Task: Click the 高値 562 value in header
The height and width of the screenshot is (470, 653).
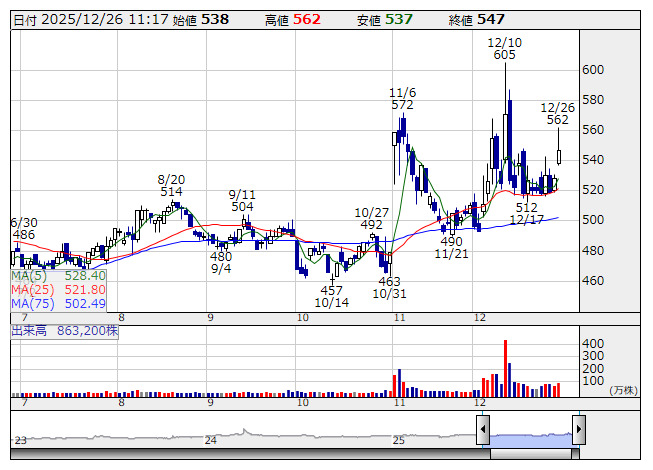Action: tap(293, 20)
